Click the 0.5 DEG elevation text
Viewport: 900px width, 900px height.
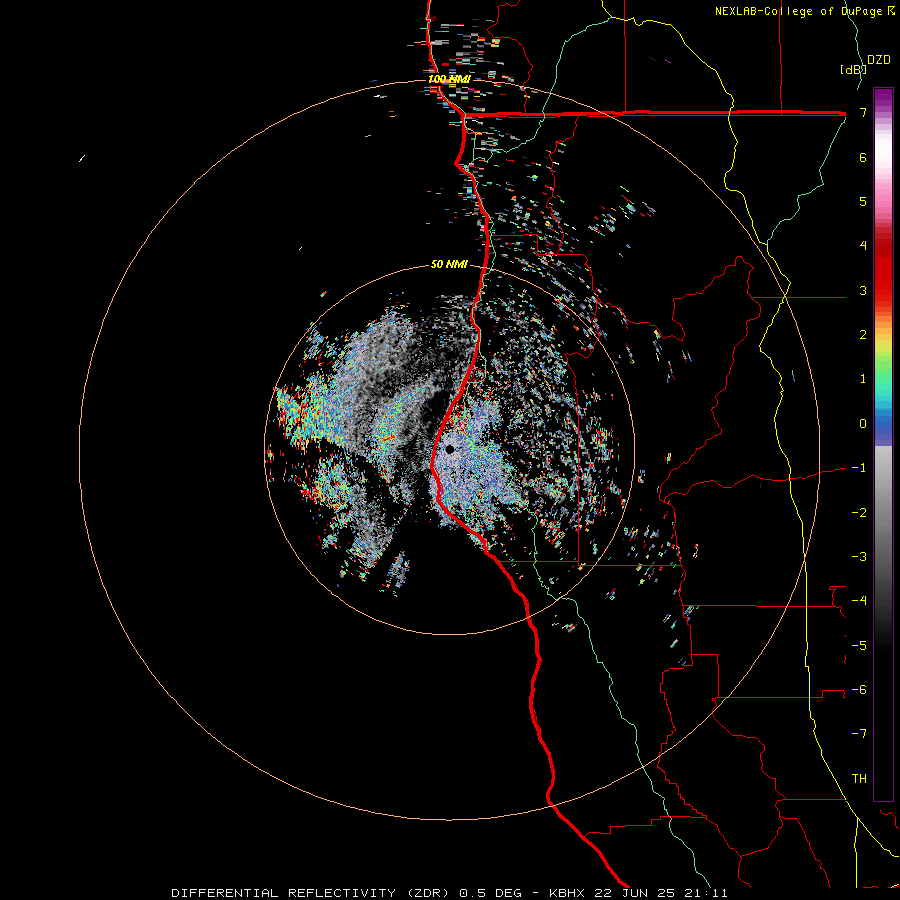click(x=490, y=893)
